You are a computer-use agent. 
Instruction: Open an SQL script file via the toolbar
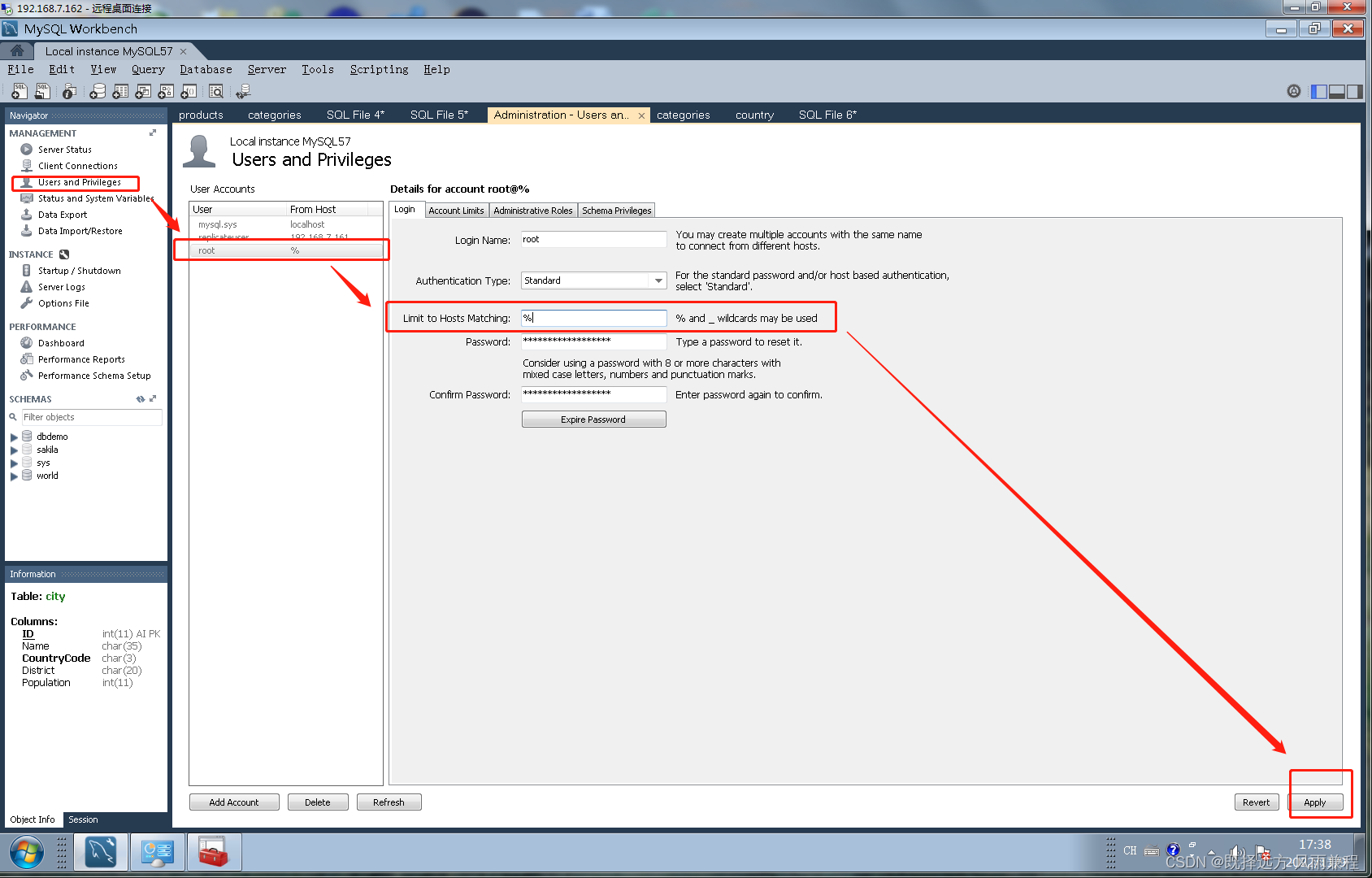coord(42,91)
